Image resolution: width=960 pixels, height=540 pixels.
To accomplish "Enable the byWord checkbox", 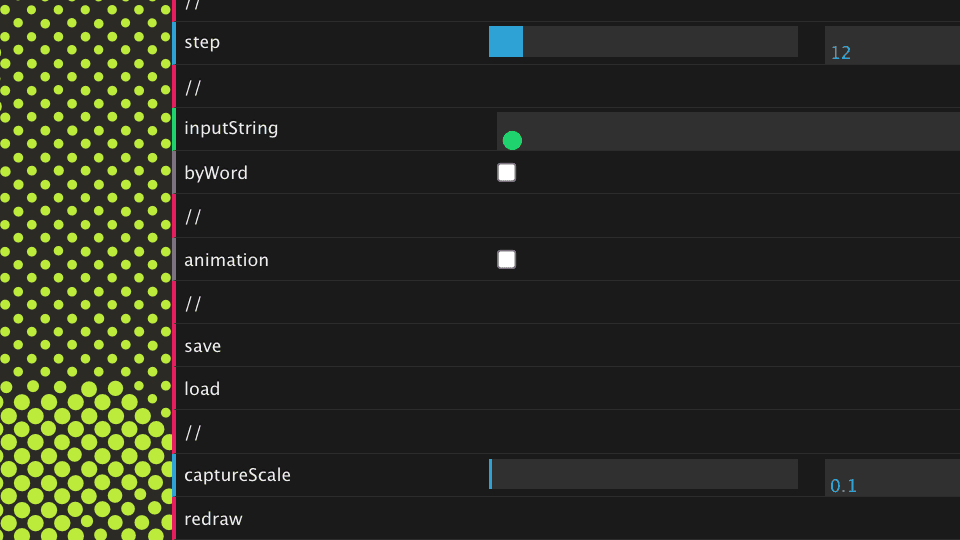I will 507,173.
